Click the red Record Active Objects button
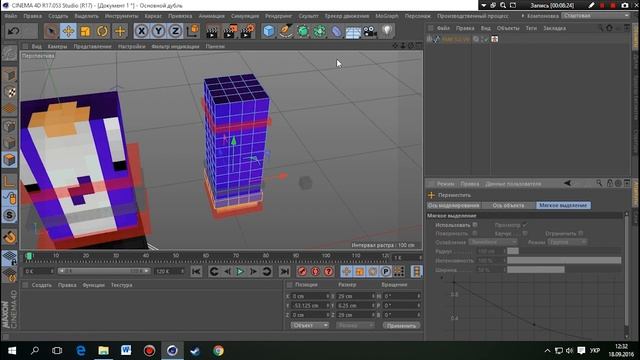This screenshot has width=640, height=360. (302, 271)
